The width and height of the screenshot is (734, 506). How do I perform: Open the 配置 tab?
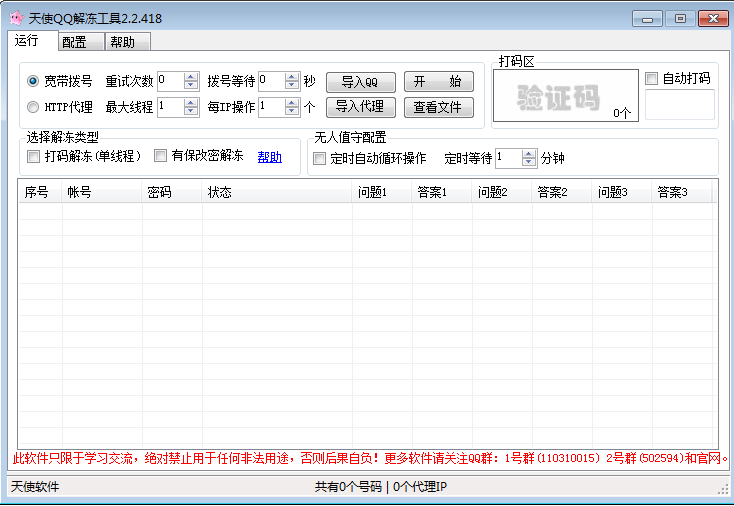(81, 42)
